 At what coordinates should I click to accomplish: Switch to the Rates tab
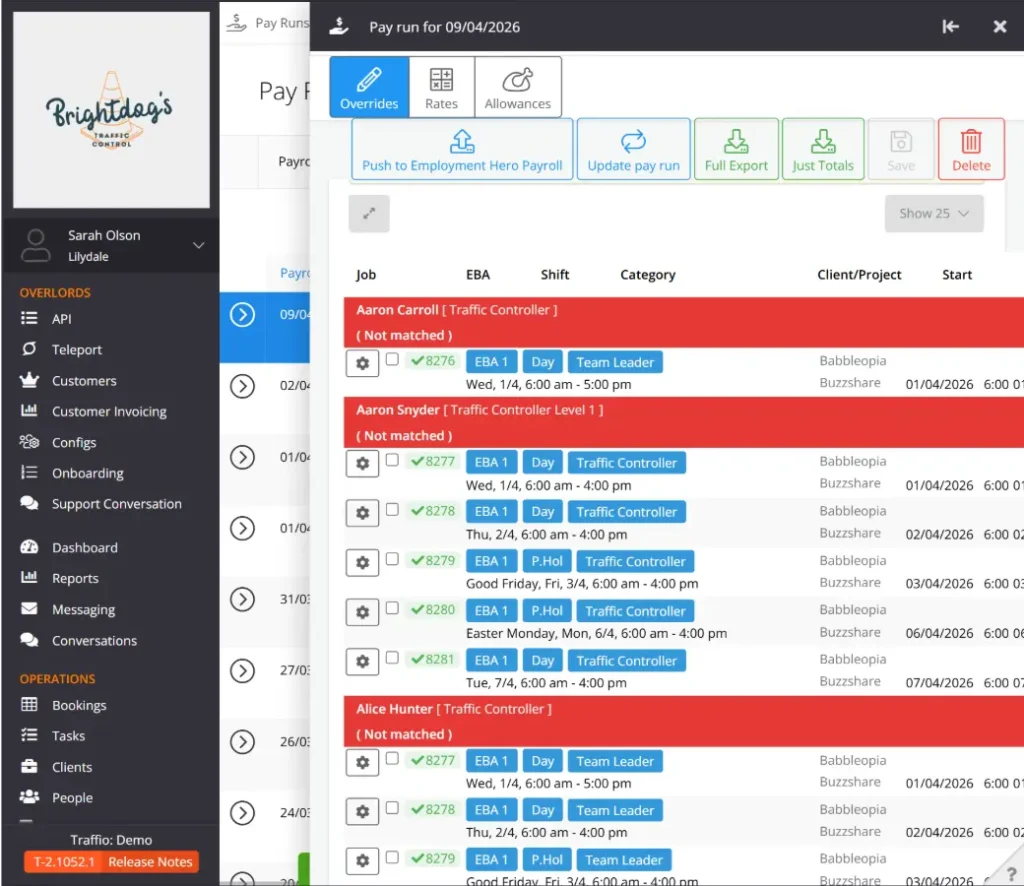point(441,86)
